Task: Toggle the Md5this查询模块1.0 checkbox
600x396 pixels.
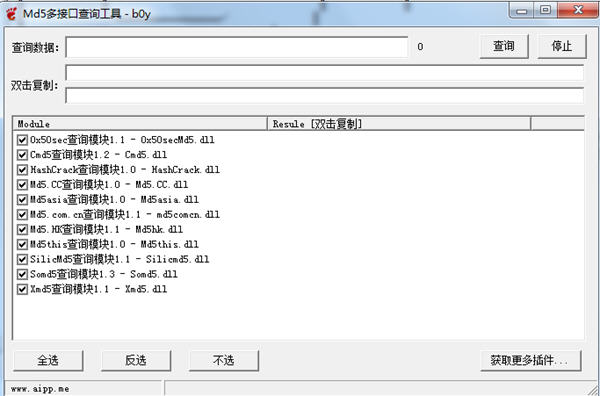Action: (22, 244)
